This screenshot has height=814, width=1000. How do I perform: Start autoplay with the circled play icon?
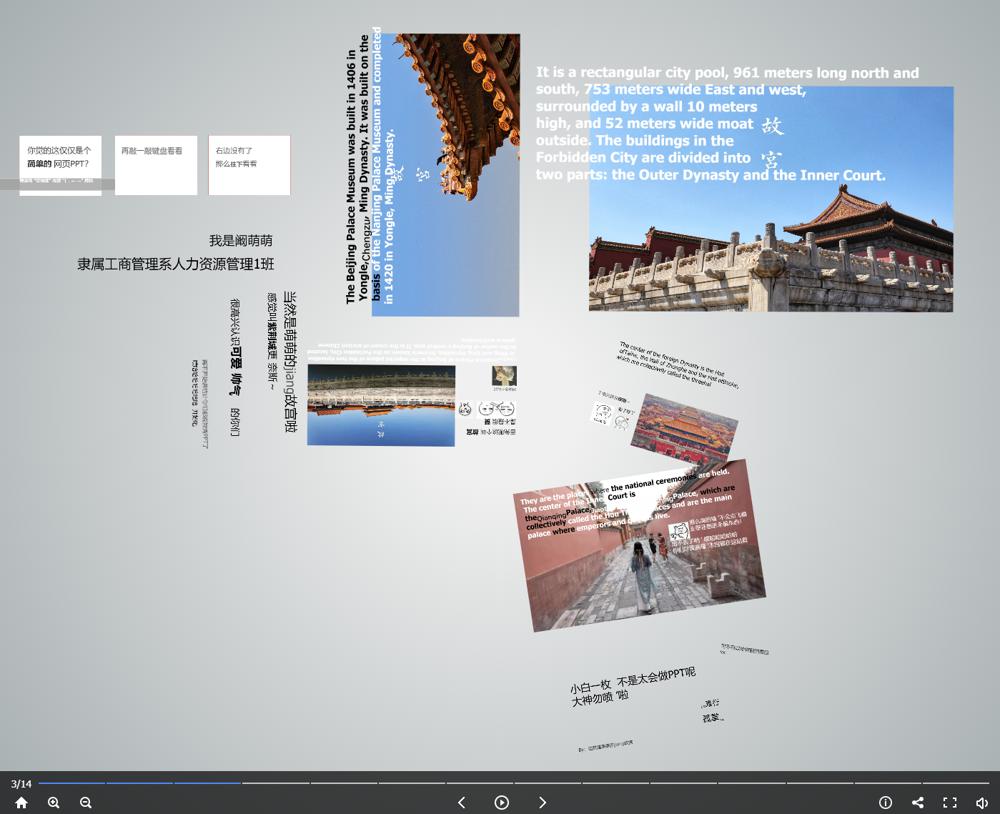point(501,803)
